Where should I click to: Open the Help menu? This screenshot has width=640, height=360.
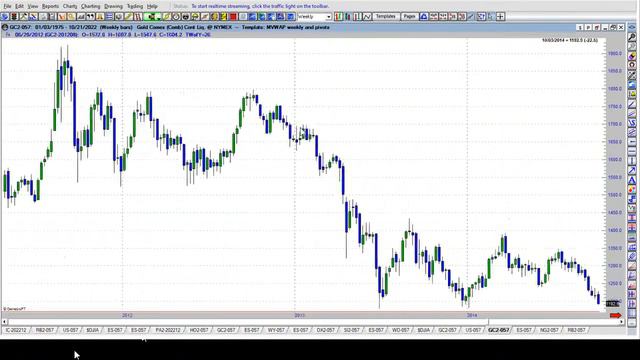point(152,6)
